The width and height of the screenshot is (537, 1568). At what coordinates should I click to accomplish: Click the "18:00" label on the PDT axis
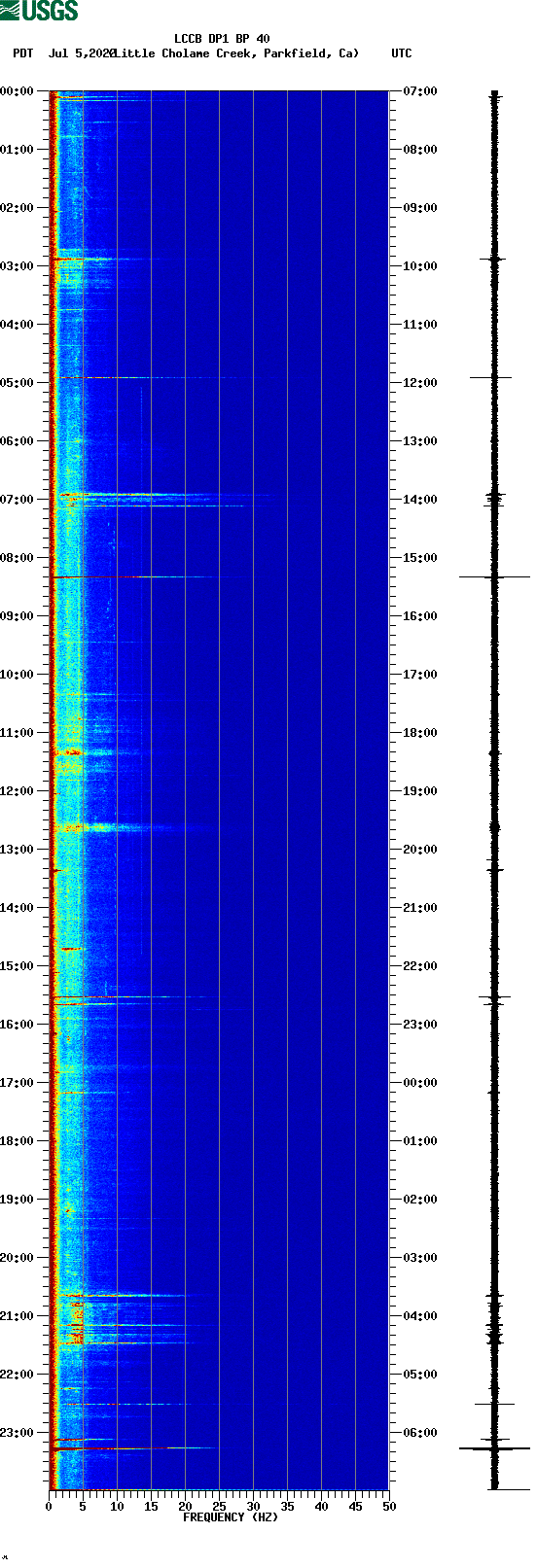pyautogui.click(x=17, y=1141)
